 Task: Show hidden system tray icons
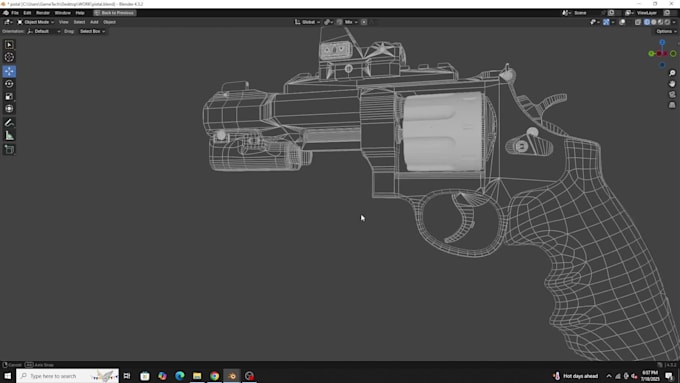(x=609, y=376)
